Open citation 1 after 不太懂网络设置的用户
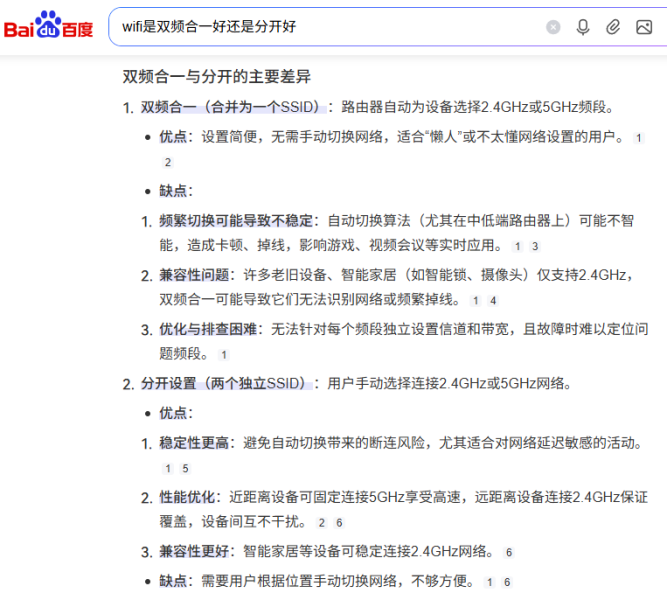This screenshot has height=600, width=667. [x=639, y=138]
